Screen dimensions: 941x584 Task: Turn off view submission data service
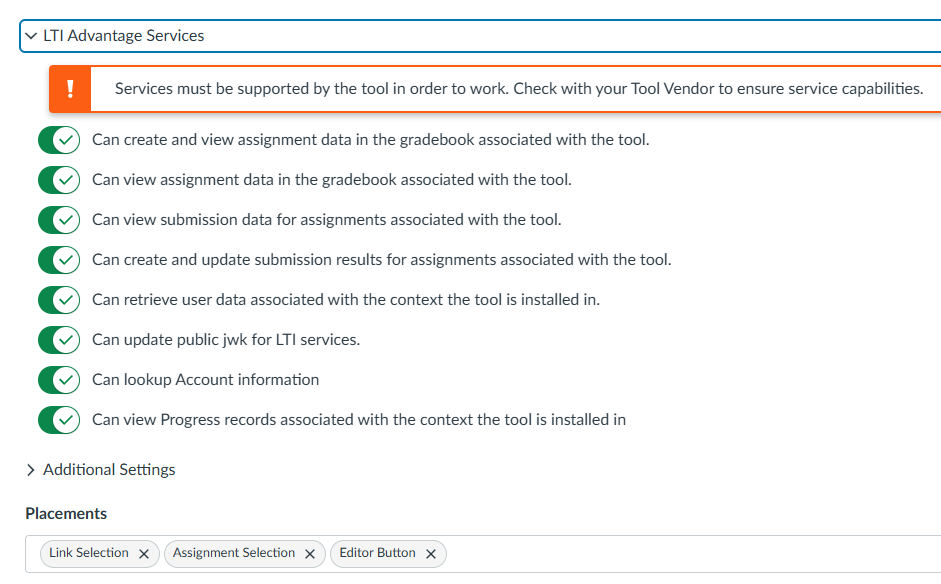point(59,220)
